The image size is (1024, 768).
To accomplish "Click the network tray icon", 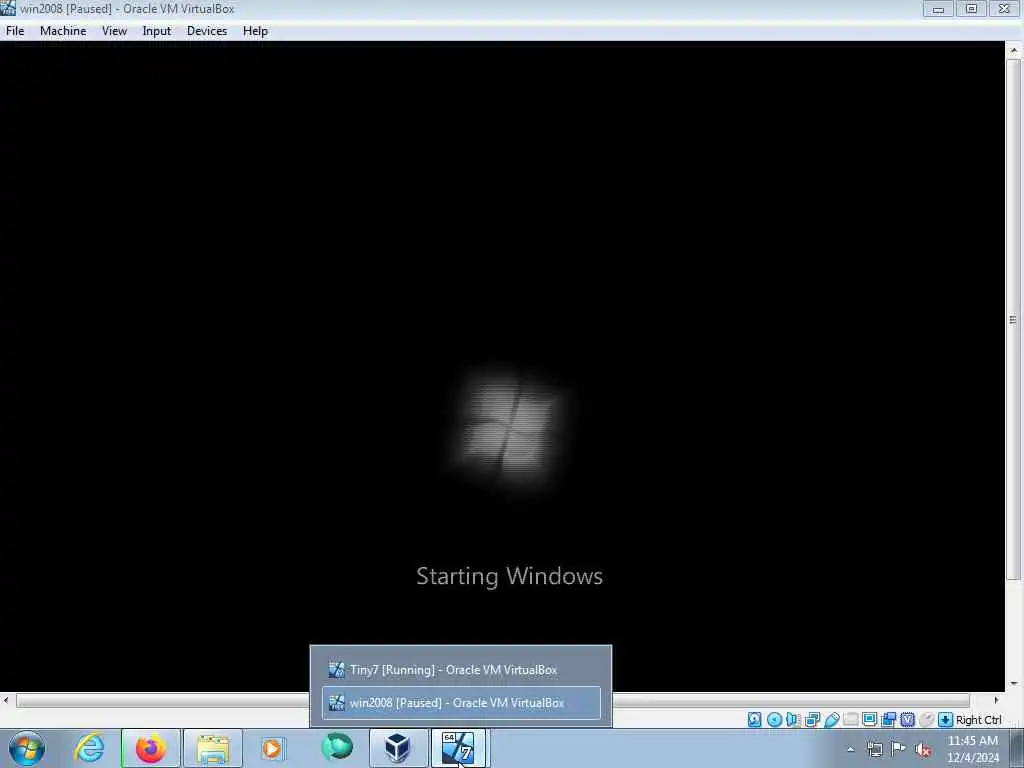I will pos(874,750).
